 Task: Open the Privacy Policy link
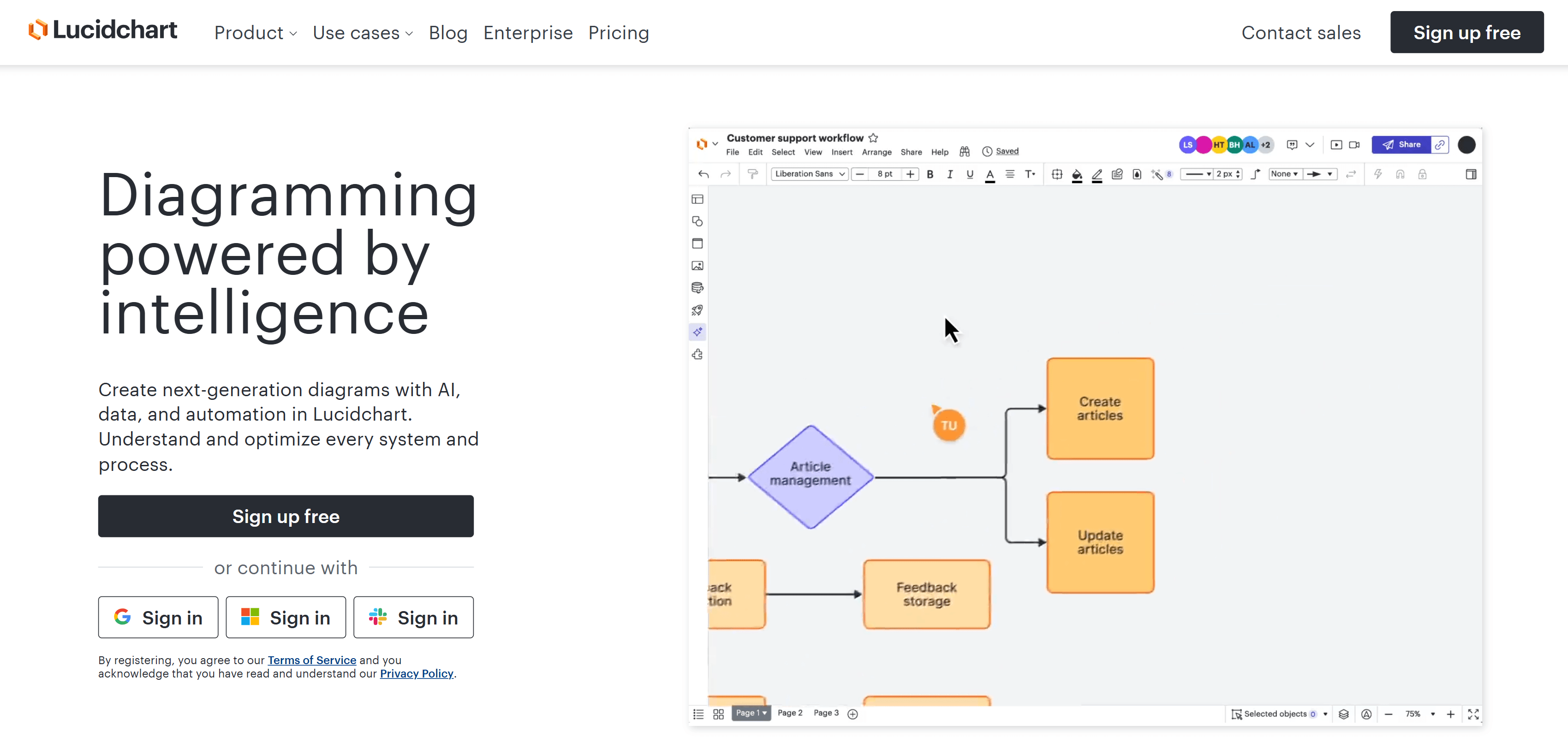pos(417,673)
